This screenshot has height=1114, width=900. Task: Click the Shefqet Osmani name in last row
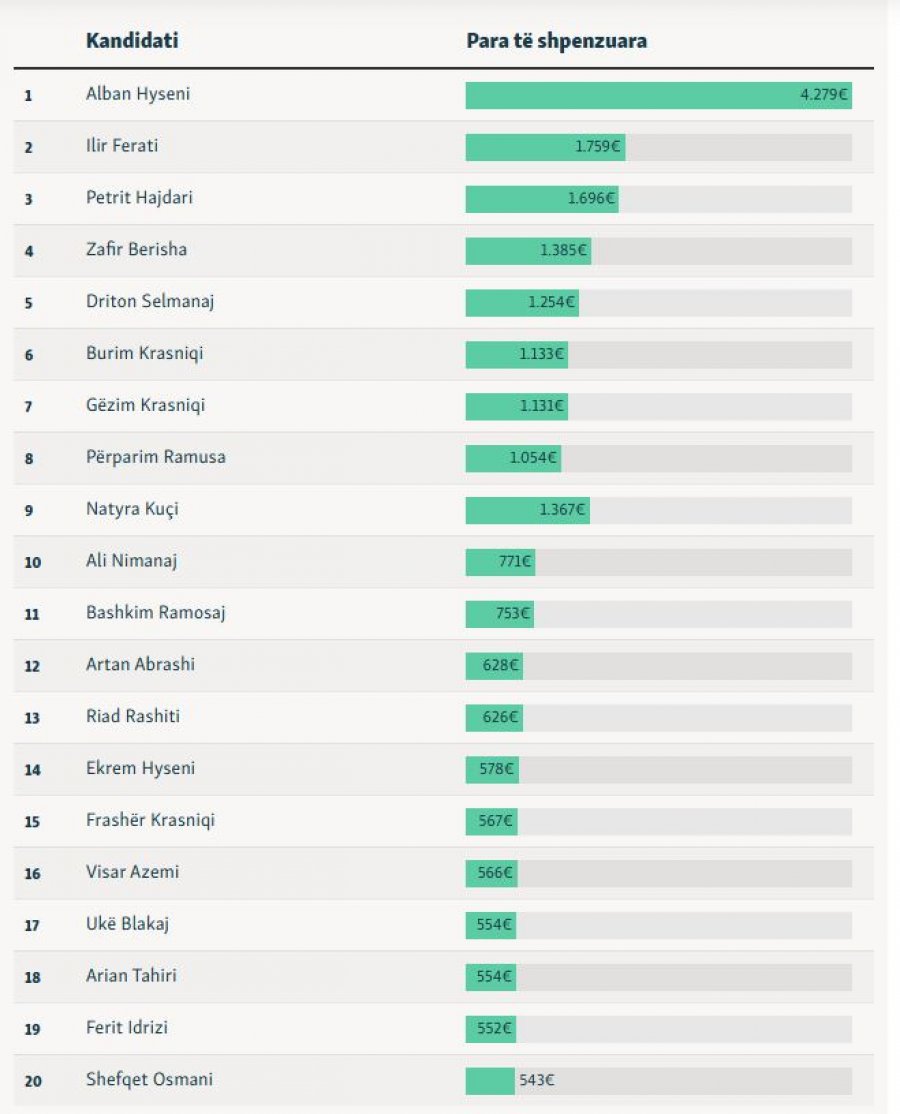(149, 1080)
